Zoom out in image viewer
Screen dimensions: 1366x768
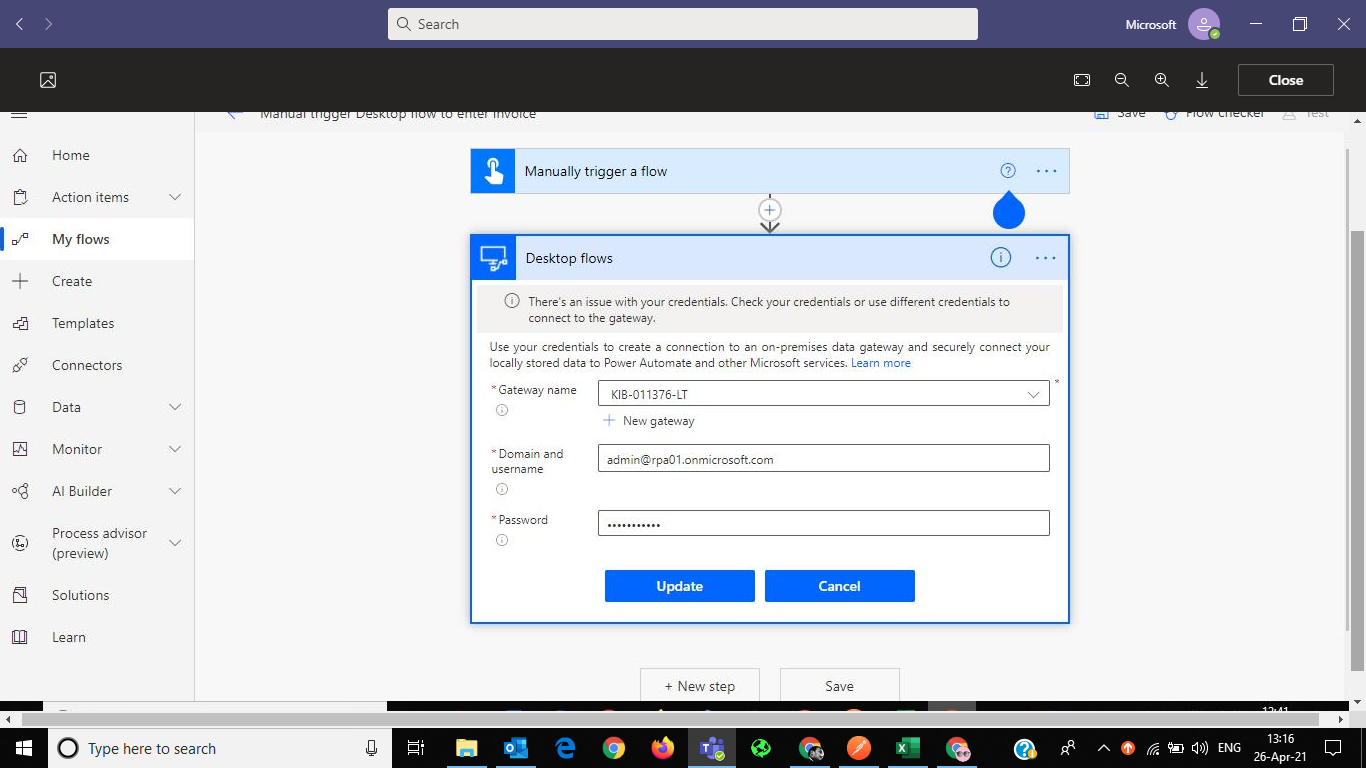coord(1122,80)
